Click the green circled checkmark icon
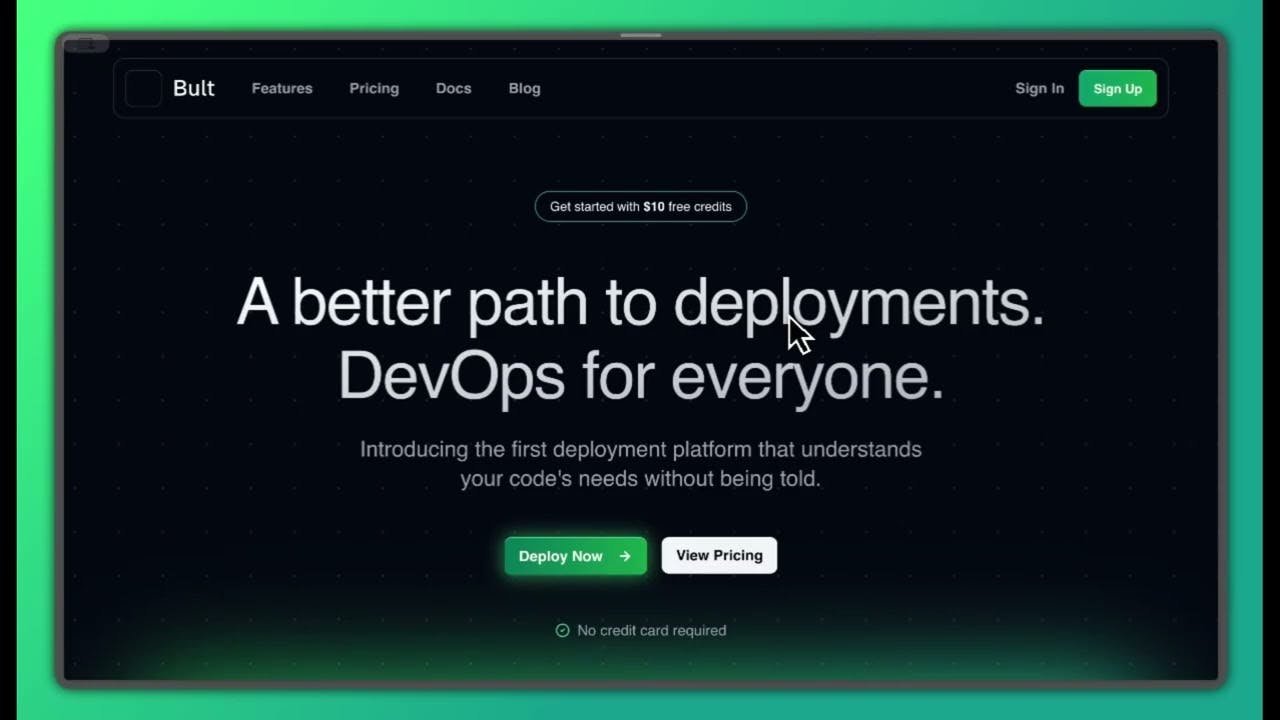The height and width of the screenshot is (720, 1280). coord(562,630)
